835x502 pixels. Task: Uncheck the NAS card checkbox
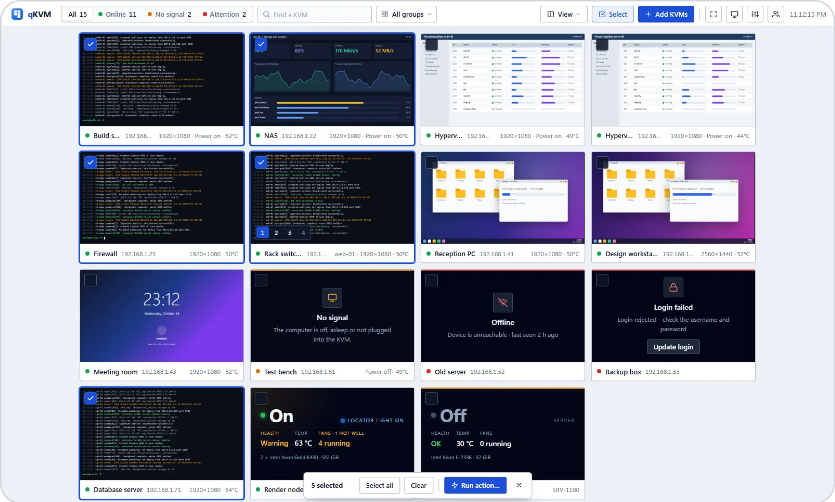(261, 44)
